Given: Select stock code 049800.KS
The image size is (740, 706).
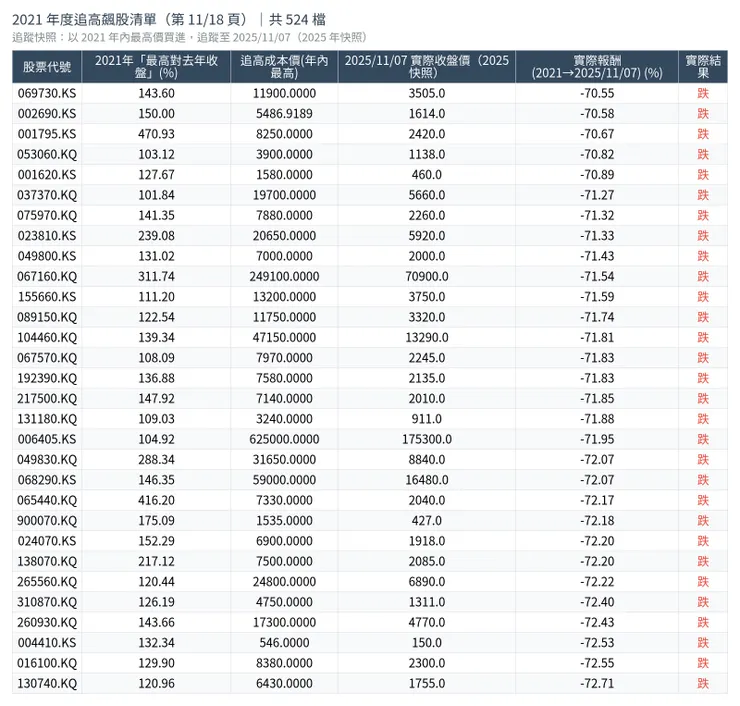Looking at the screenshot, I should coord(47,256).
